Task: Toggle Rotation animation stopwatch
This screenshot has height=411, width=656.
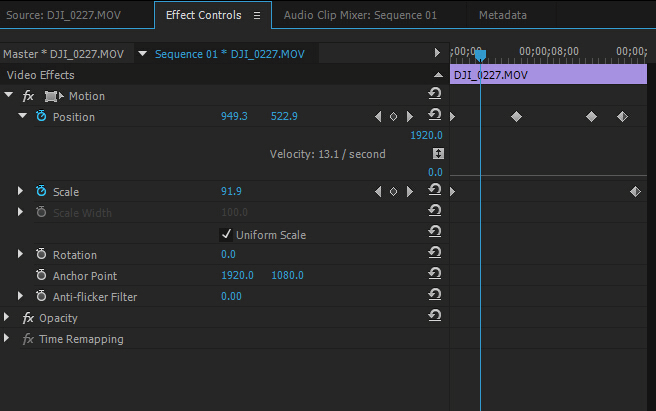Action: tap(41, 254)
